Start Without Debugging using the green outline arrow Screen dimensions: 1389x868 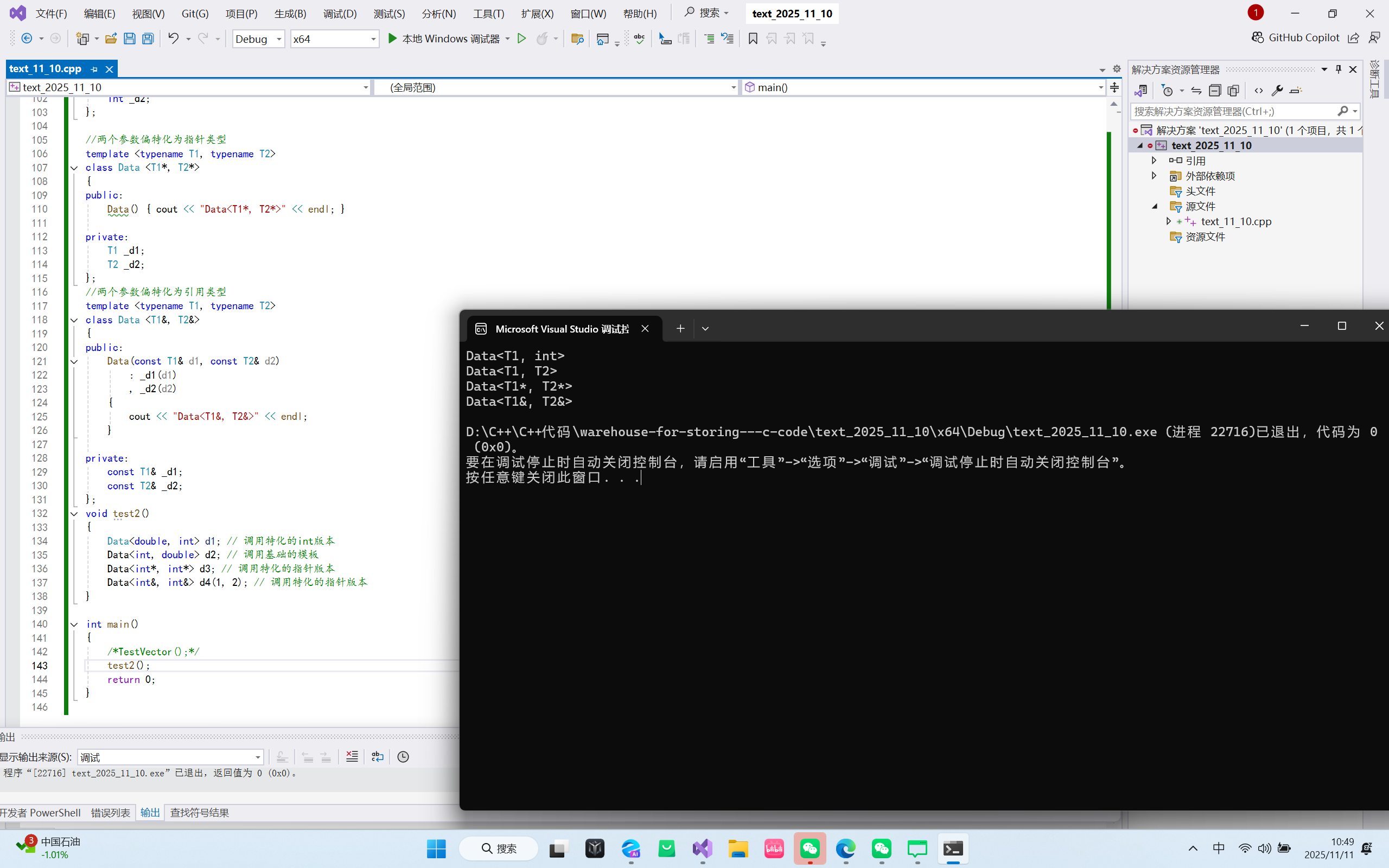521,39
